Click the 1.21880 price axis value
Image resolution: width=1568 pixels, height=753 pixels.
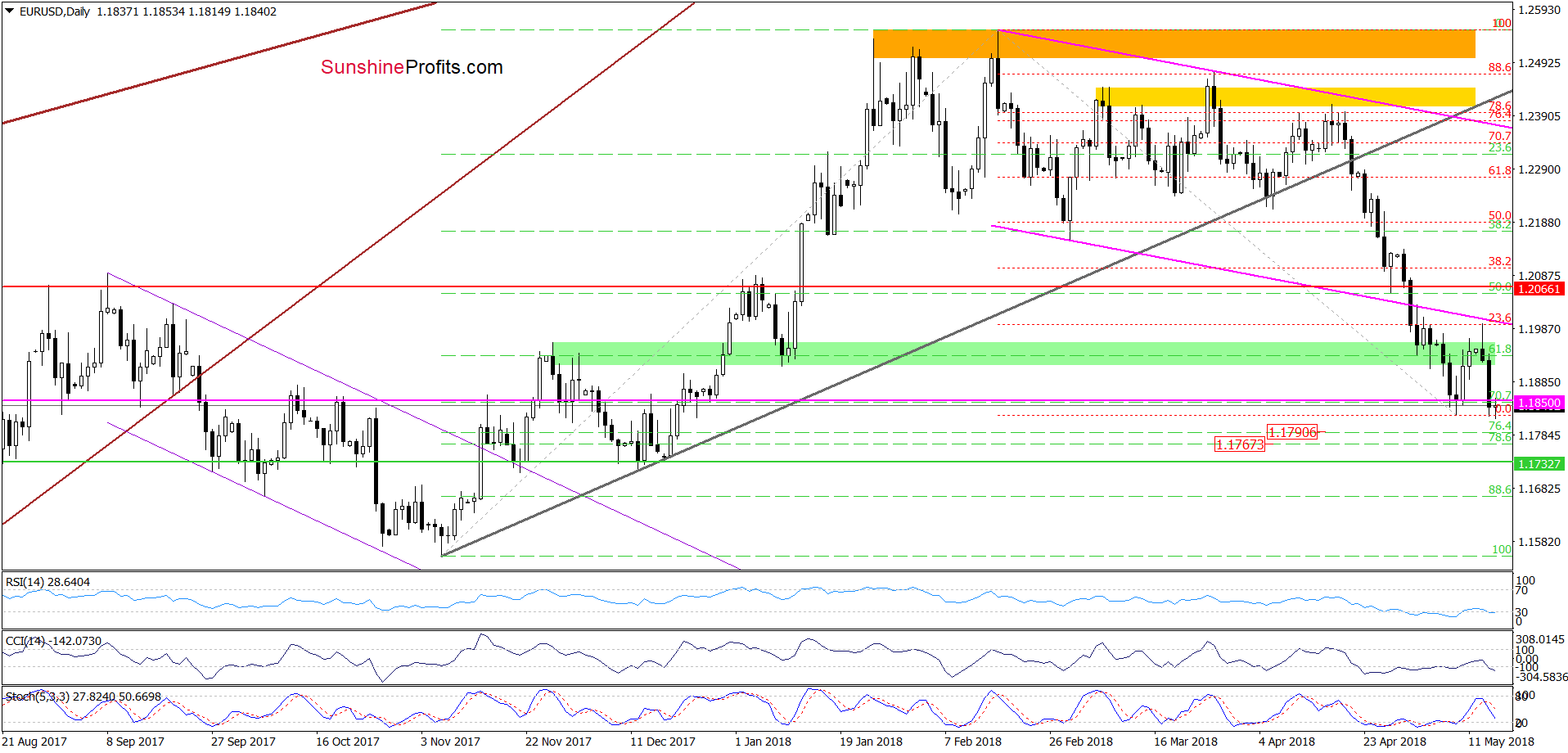tap(1539, 223)
